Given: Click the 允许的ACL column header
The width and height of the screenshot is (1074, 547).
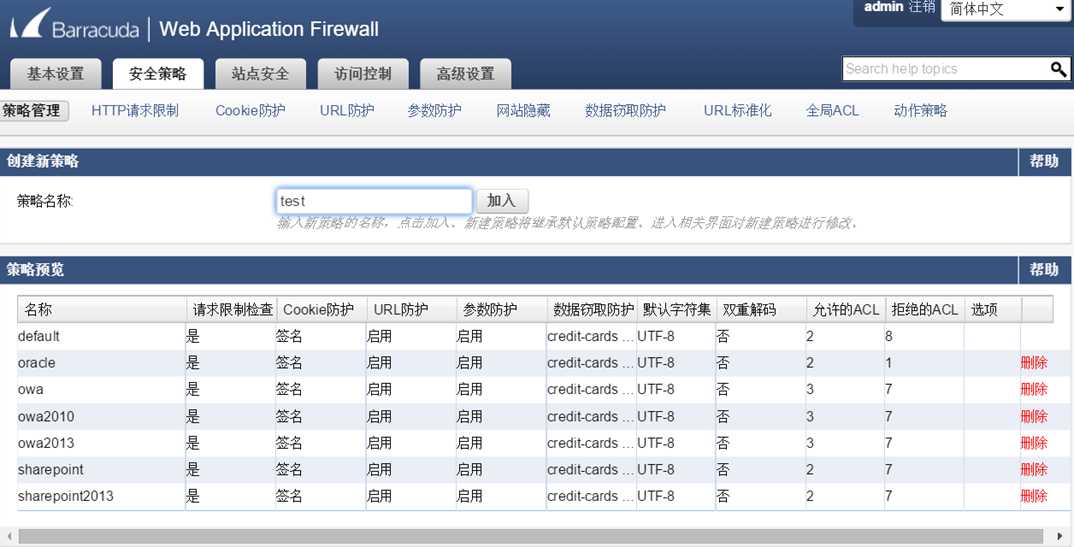Looking at the screenshot, I should 845,309.
